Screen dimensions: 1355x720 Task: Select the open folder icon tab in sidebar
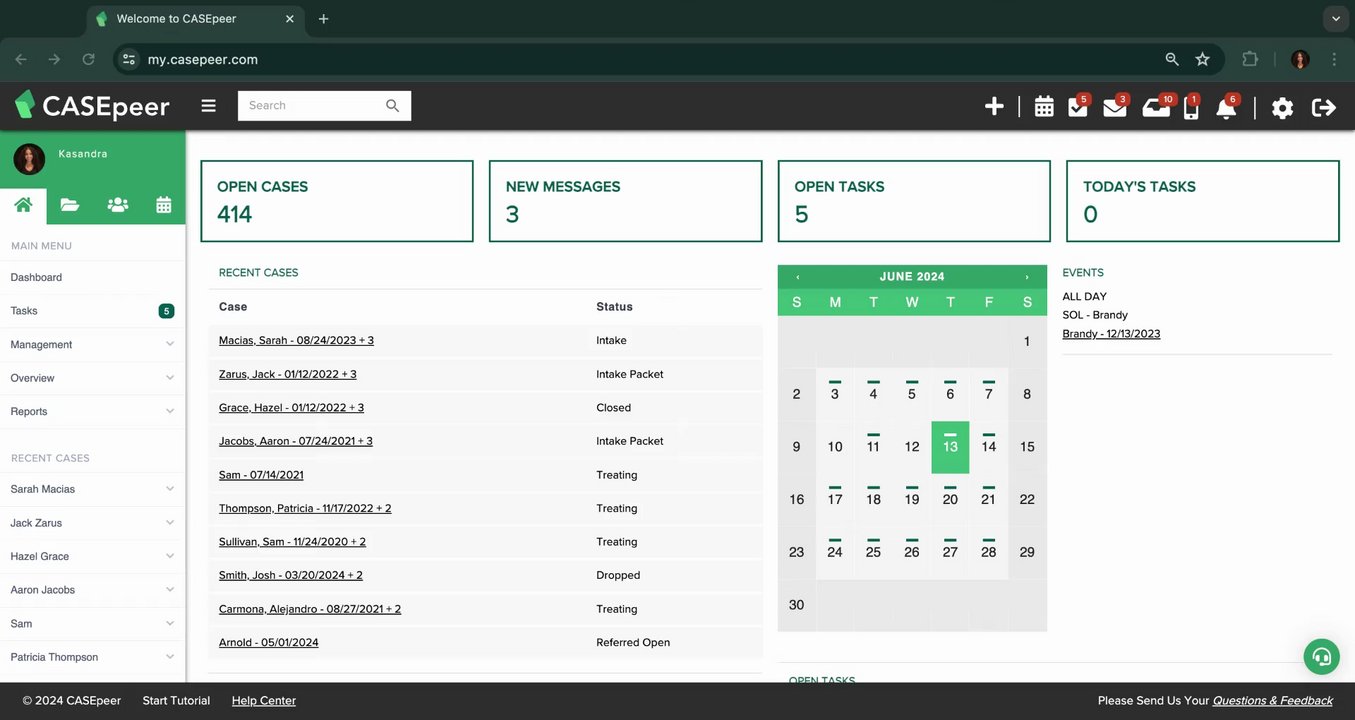(69, 205)
